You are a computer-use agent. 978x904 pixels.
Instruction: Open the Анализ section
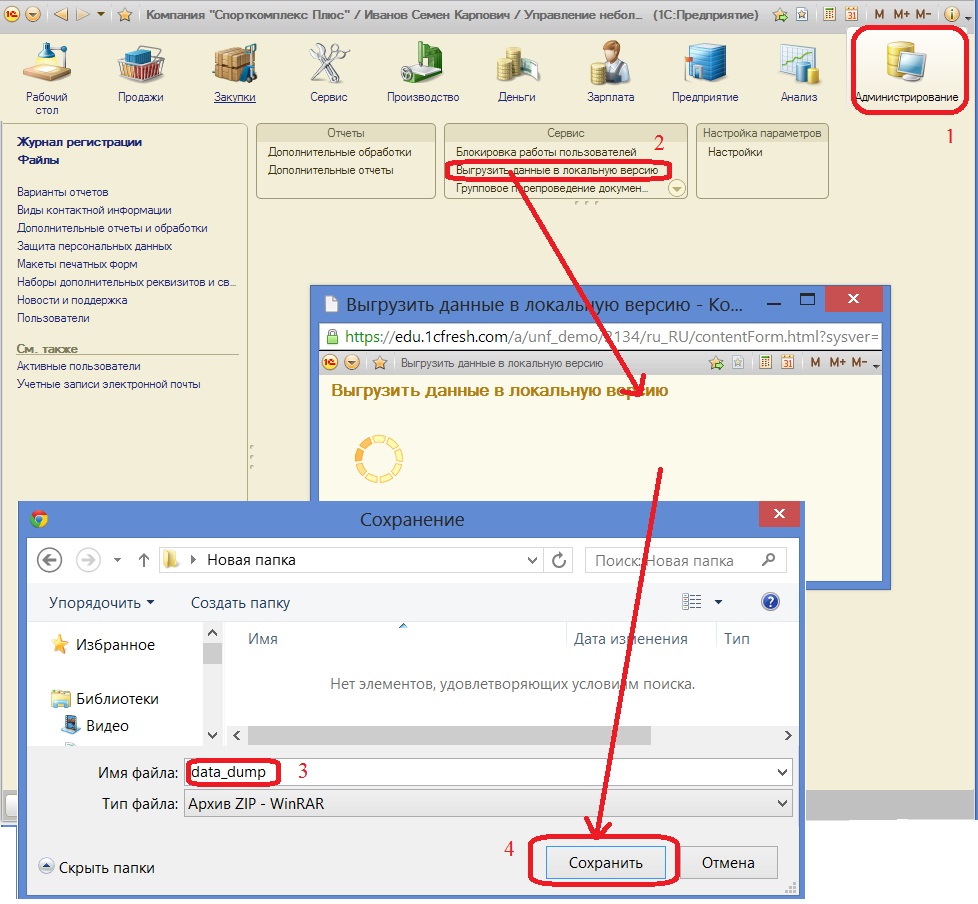(x=799, y=73)
